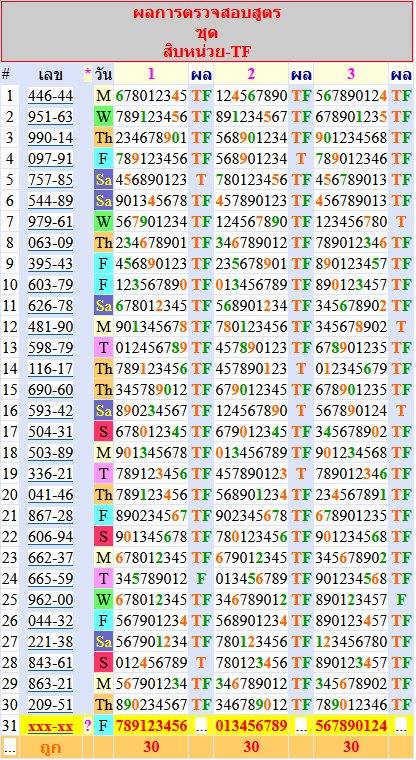
Task: Select the 665-59 number link
Action: [x=50, y=579]
